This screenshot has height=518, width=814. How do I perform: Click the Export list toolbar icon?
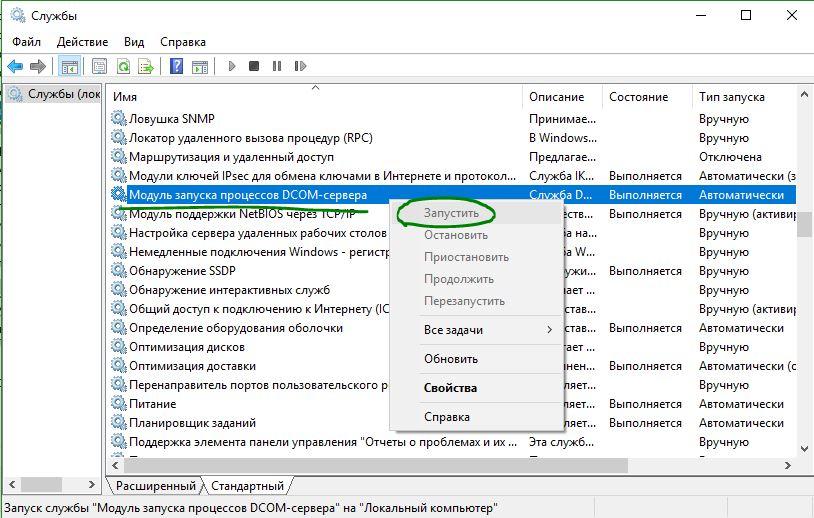(146, 66)
